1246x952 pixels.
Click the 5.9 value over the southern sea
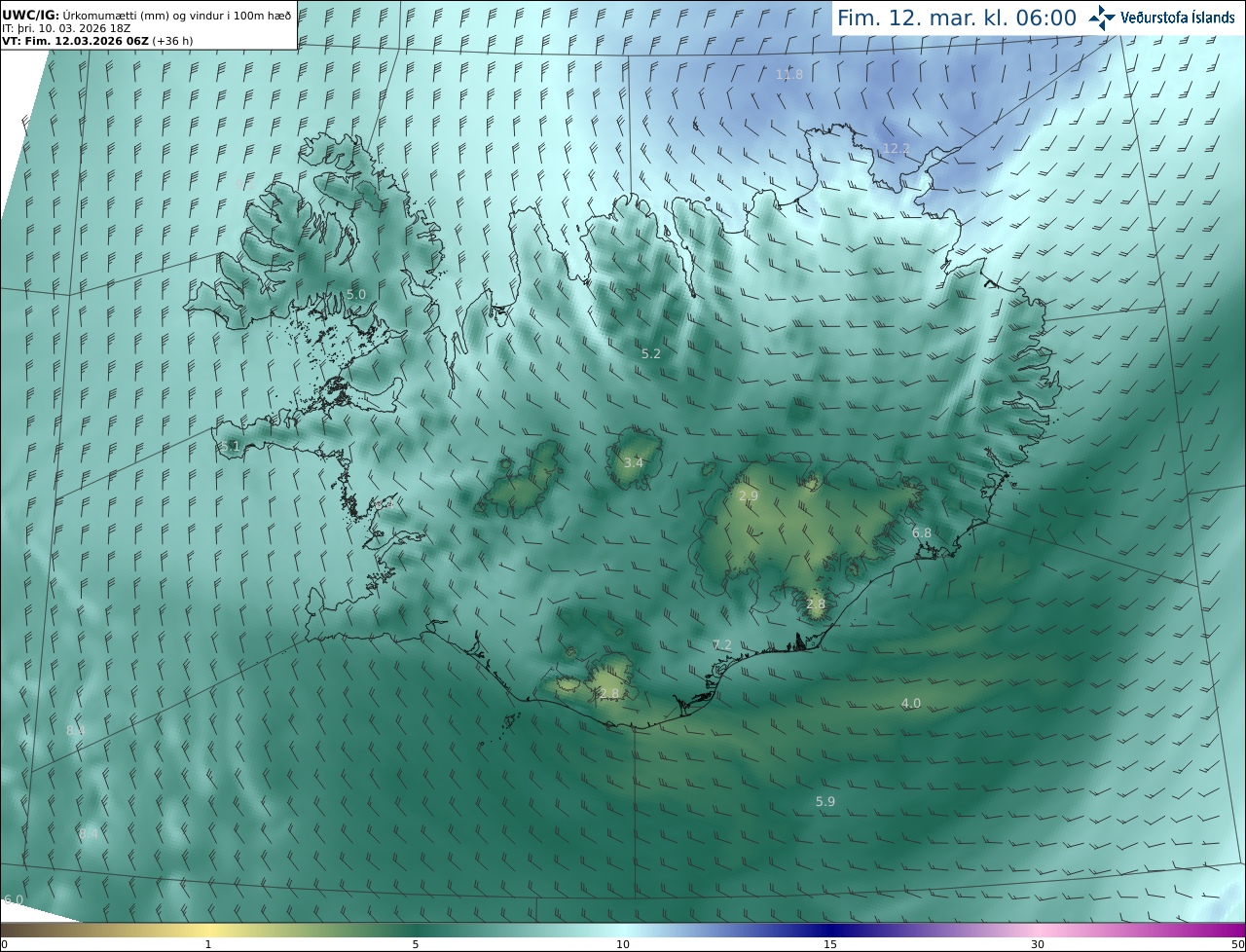tap(825, 802)
